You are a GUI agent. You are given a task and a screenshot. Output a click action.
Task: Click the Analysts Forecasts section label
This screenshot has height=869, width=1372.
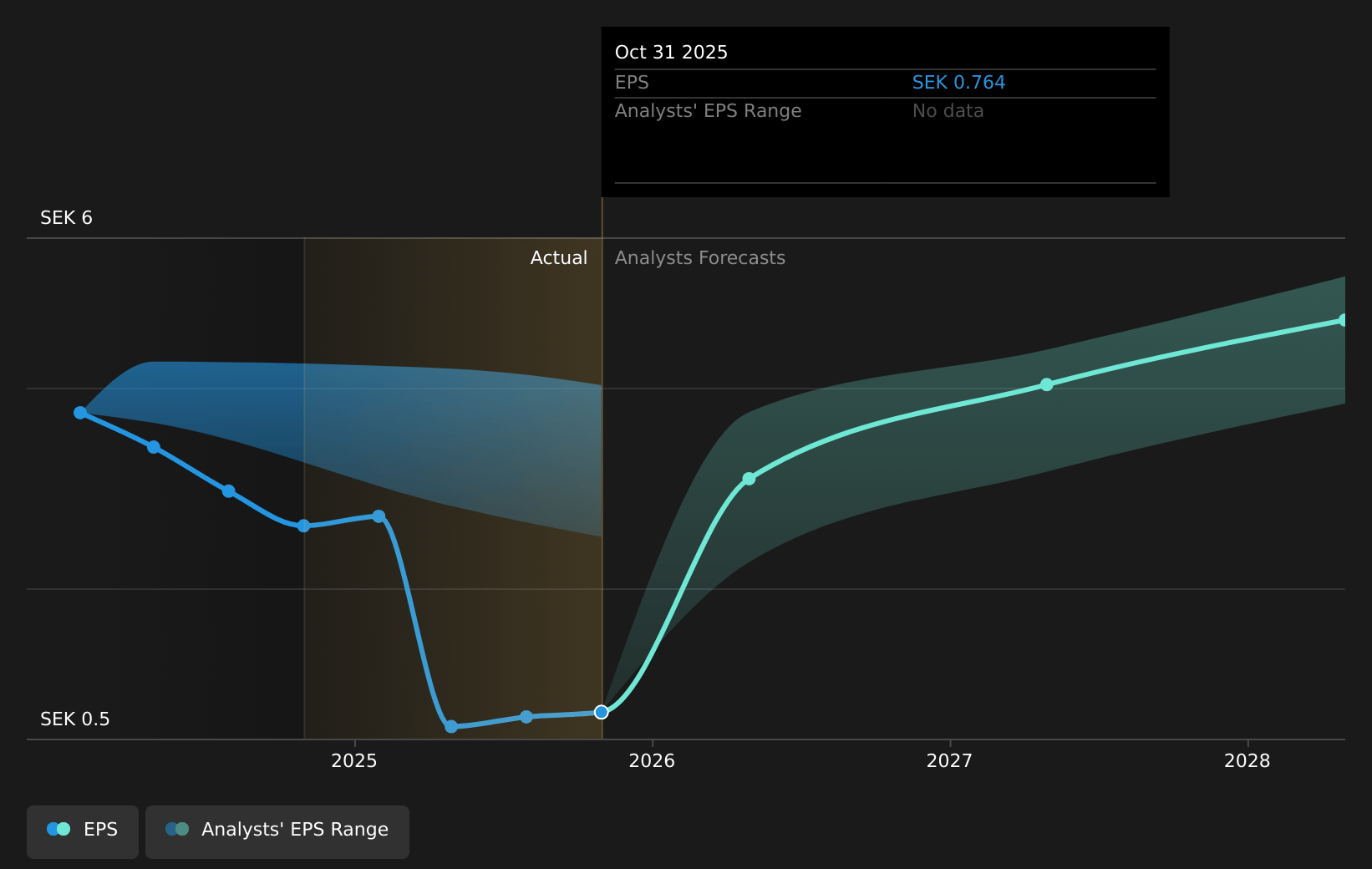pyautogui.click(x=699, y=258)
